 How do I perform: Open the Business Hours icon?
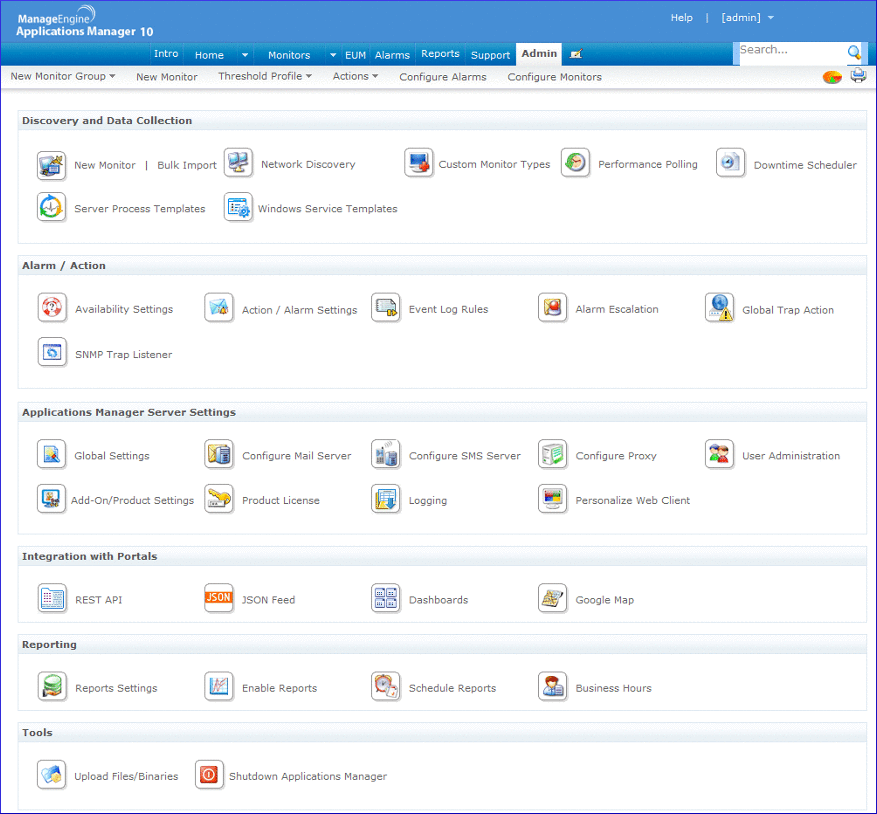553,687
